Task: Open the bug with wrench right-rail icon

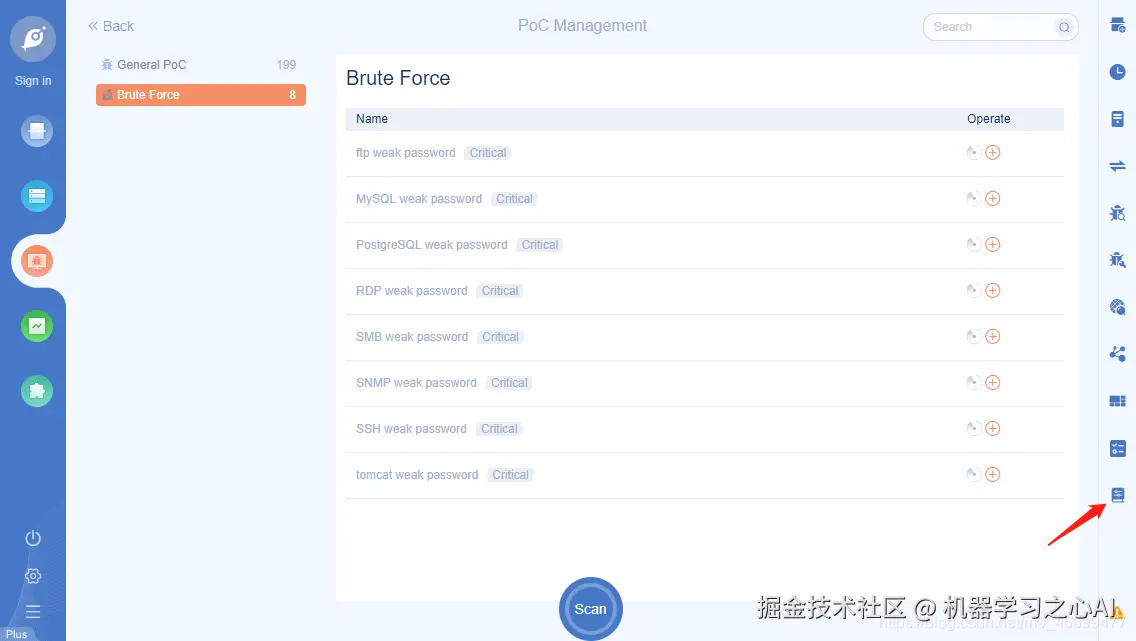Action: pyautogui.click(x=1117, y=260)
